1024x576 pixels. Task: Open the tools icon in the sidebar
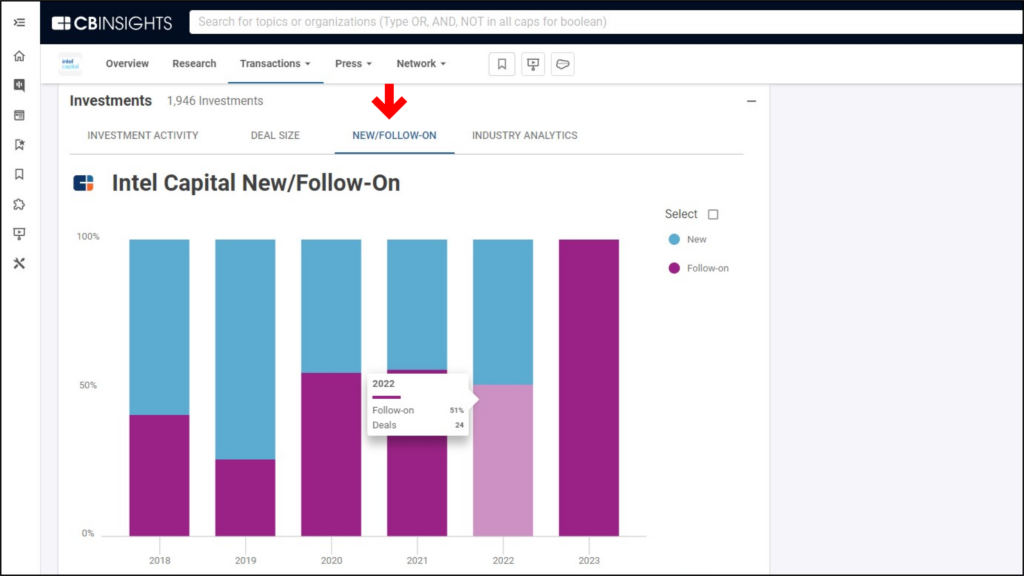pos(20,263)
